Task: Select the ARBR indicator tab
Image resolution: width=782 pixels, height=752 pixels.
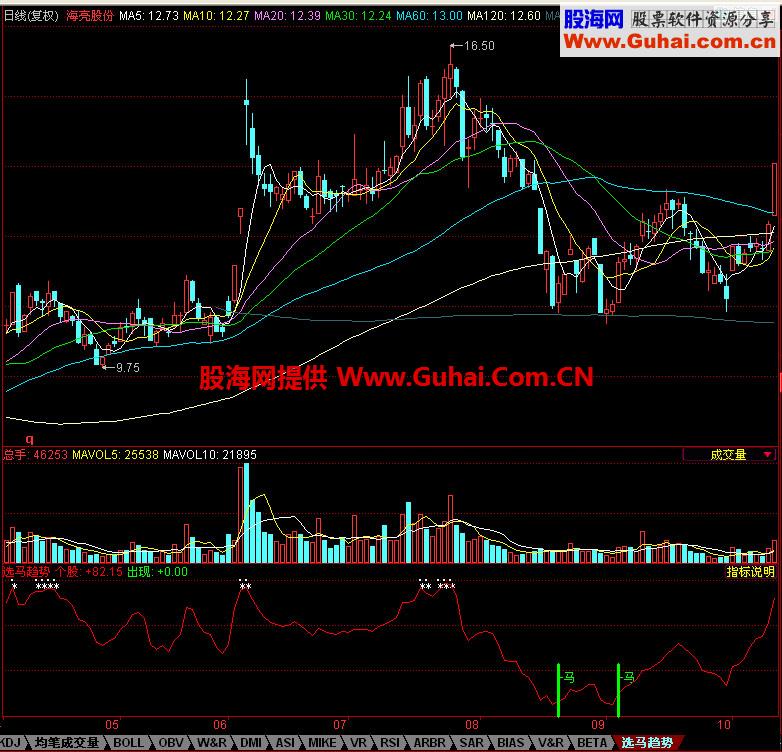Action: click(429, 742)
